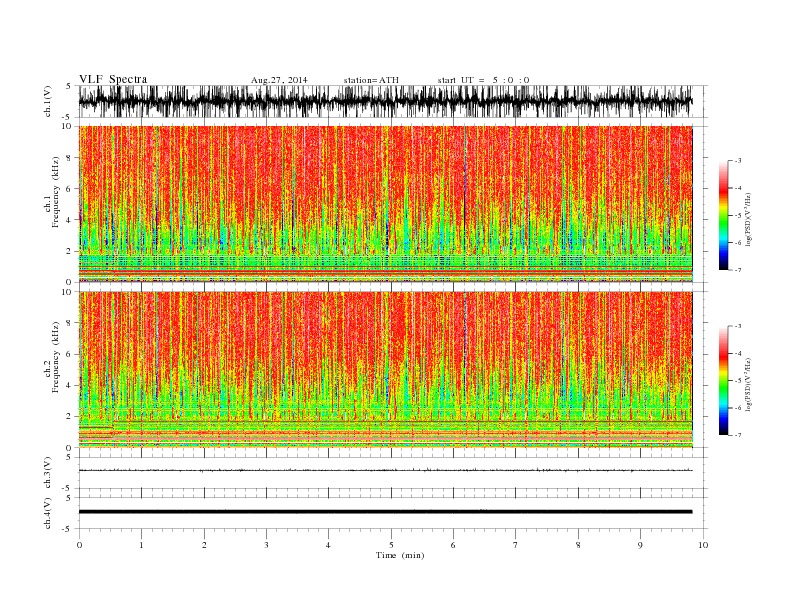Click inside the ch.2 spectrogram panel
The image size is (792, 612).
pos(385,369)
